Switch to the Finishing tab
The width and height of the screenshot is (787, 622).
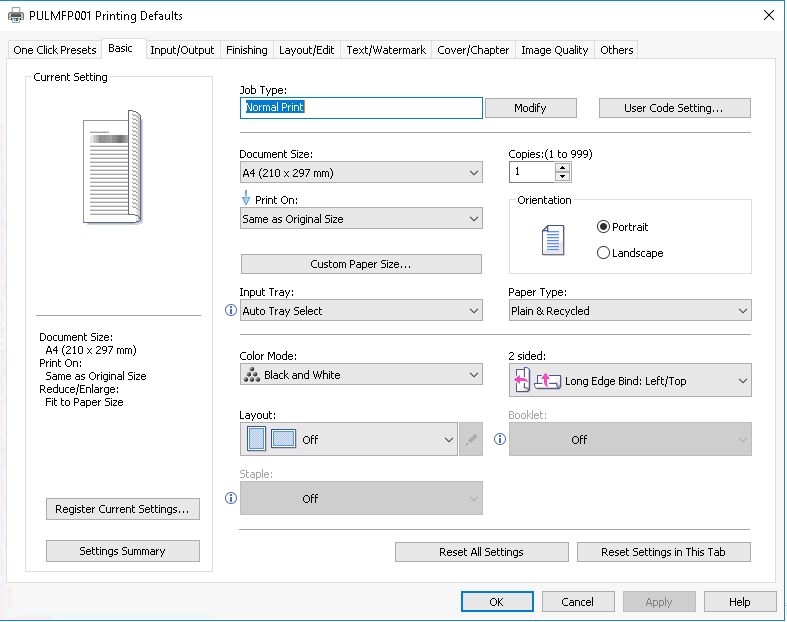[246, 50]
